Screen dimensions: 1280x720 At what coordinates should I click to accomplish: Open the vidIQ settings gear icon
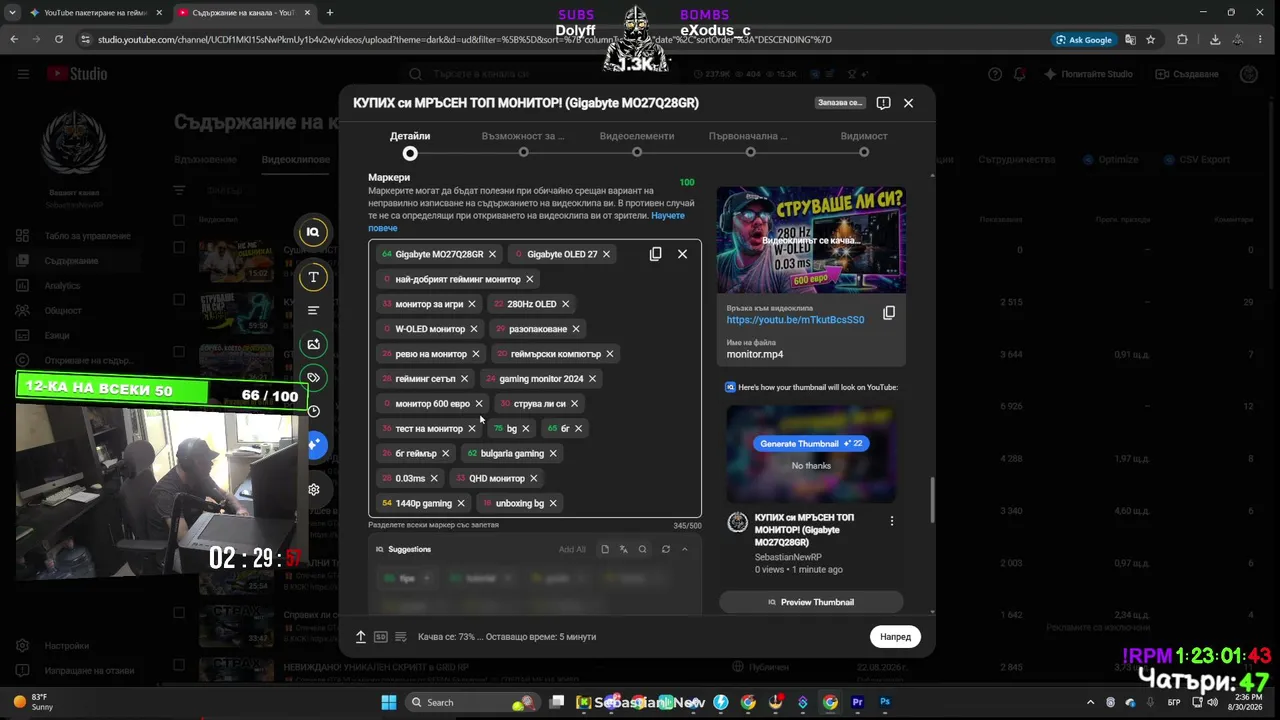pyautogui.click(x=313, y=490)
